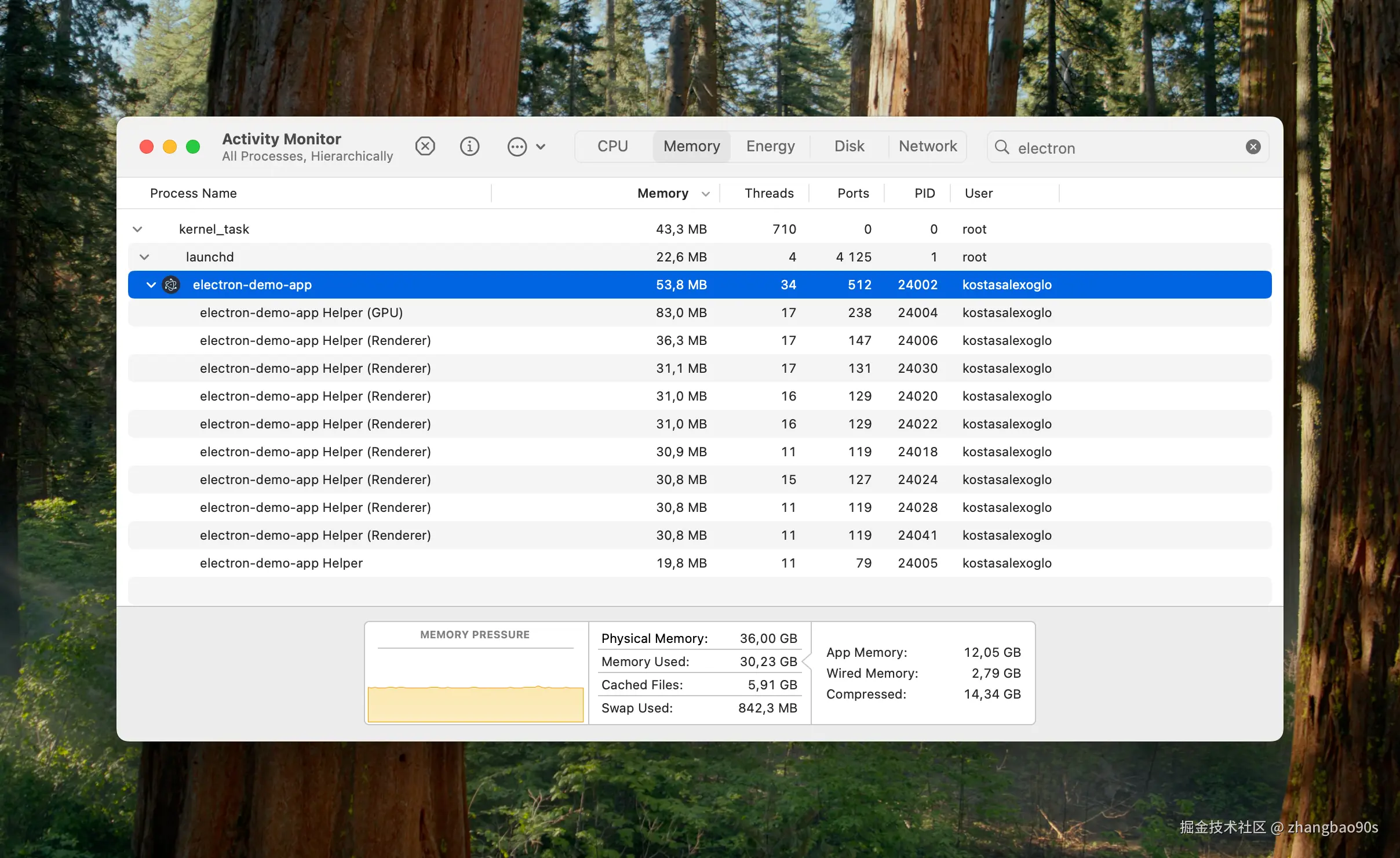
Task: Click the magnifying glass search icon
Action: point(1002,147)
